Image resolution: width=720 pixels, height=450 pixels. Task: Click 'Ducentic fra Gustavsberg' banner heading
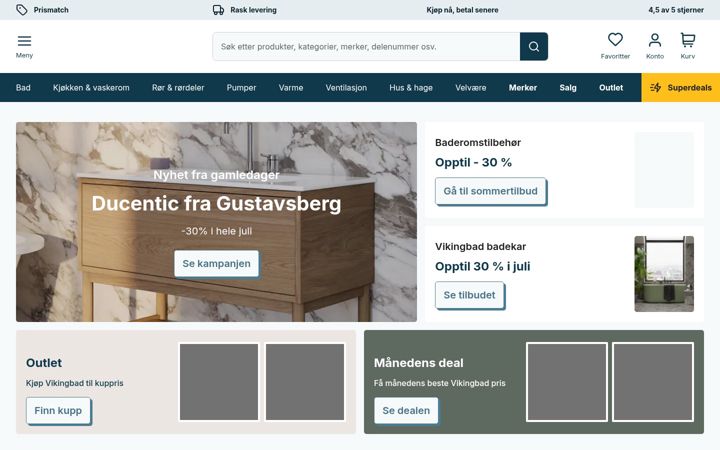(x=216, y=203)
